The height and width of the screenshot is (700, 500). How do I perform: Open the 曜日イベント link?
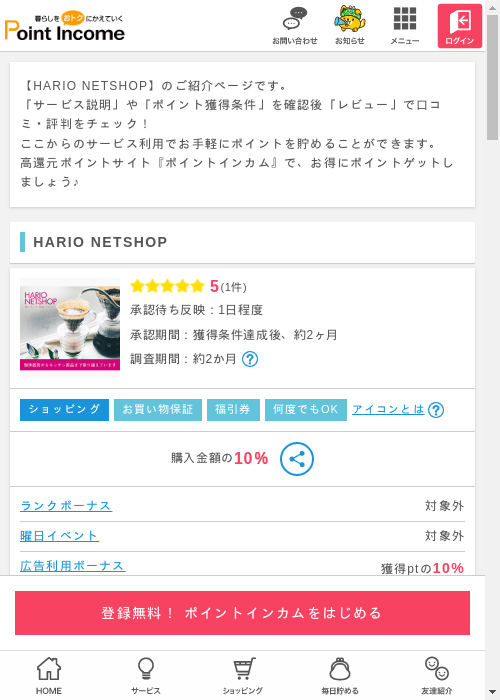click(x=59, y=536)
